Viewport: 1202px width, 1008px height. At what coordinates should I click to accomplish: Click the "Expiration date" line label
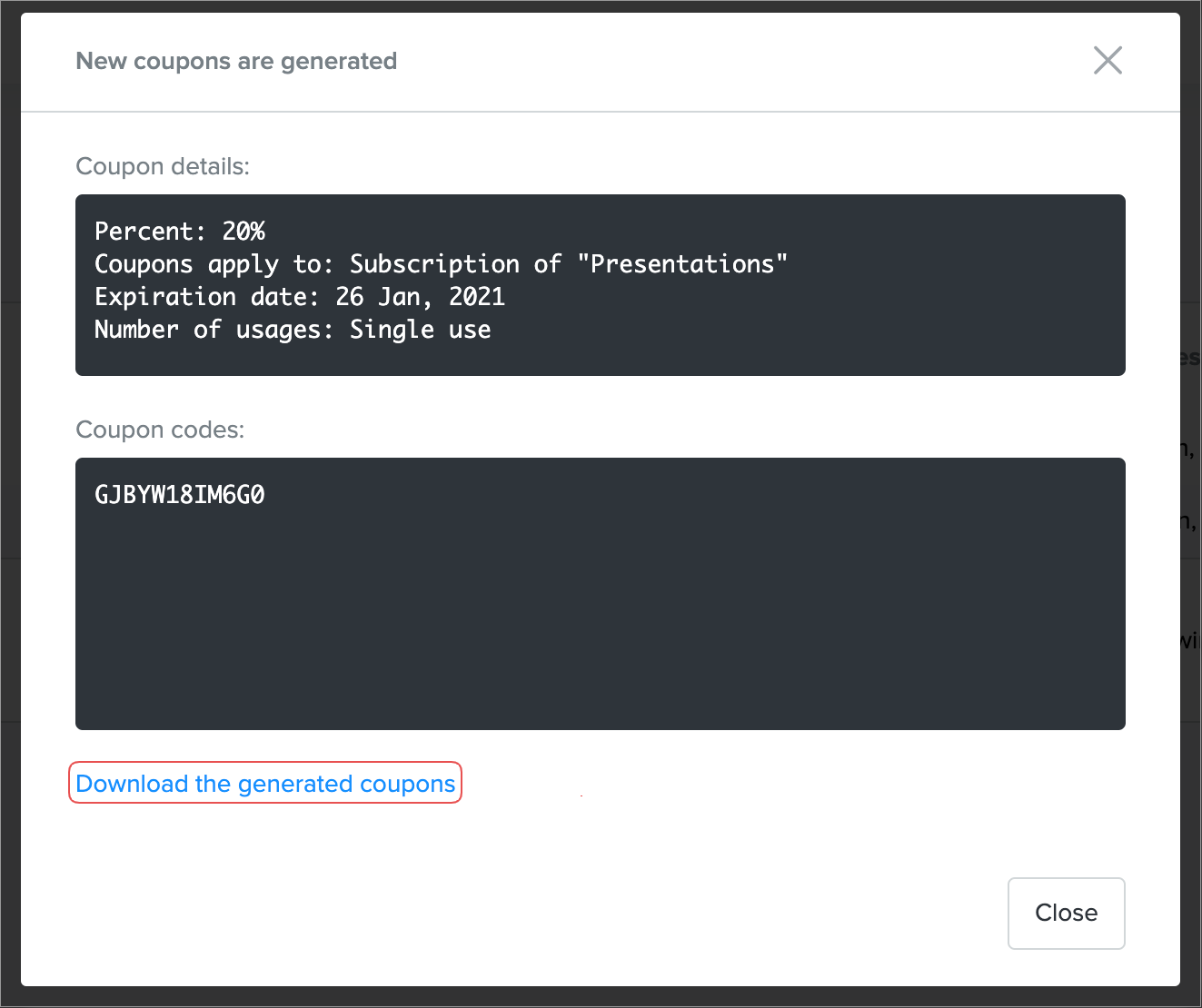[207, 297]
